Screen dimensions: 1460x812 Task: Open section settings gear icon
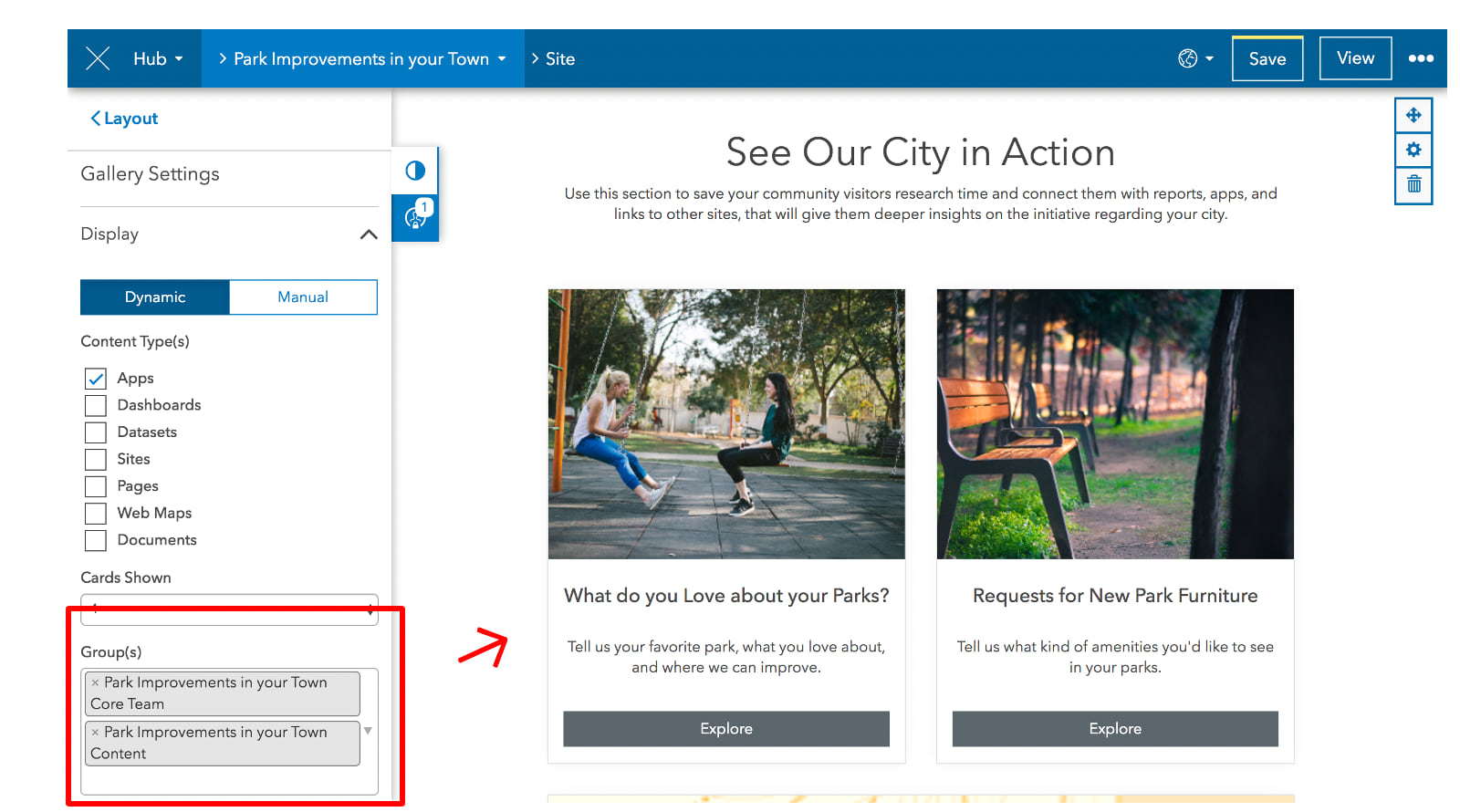coord(1413,150)
